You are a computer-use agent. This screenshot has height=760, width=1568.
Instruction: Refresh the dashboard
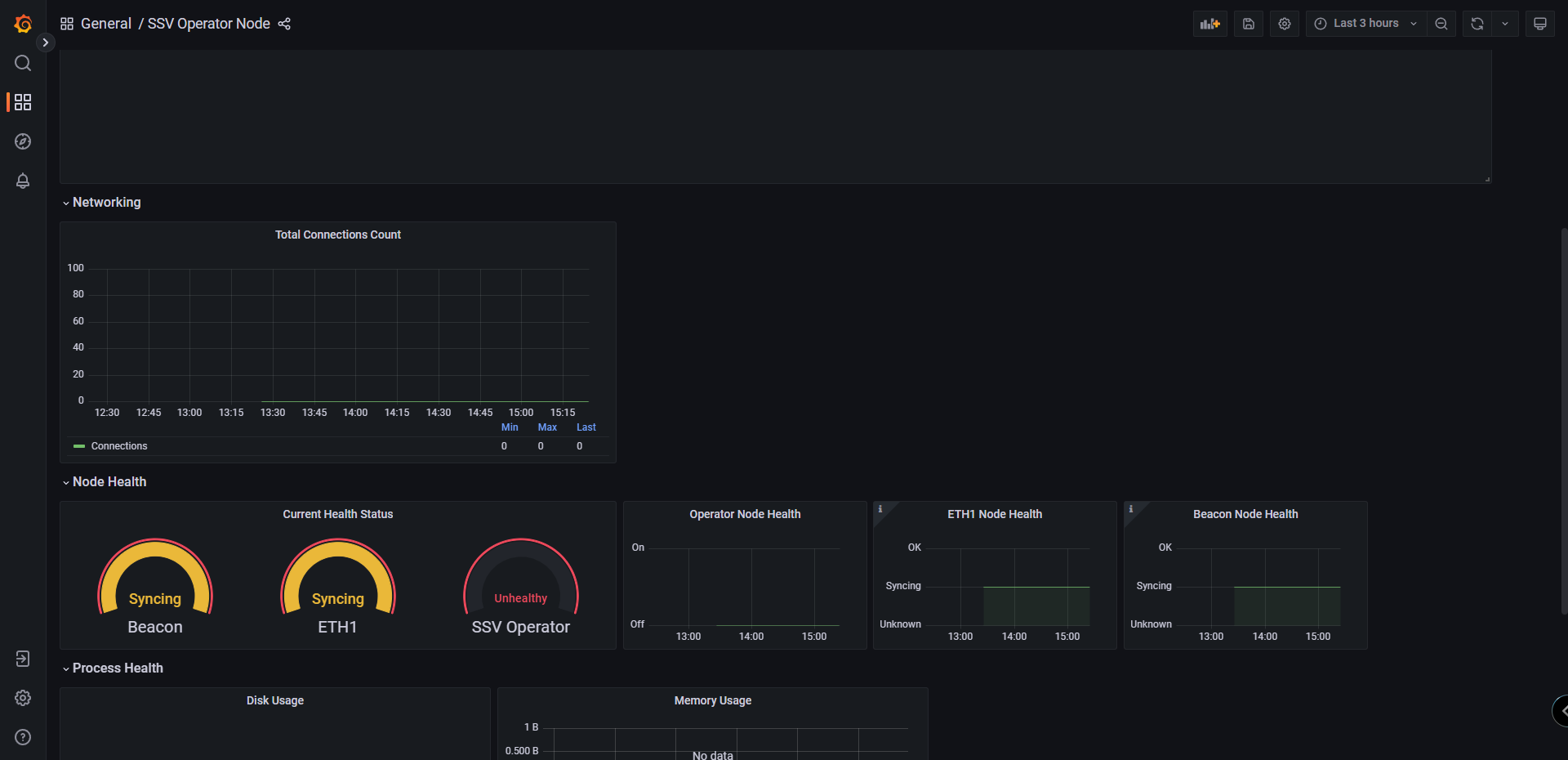click(1477, 24)
